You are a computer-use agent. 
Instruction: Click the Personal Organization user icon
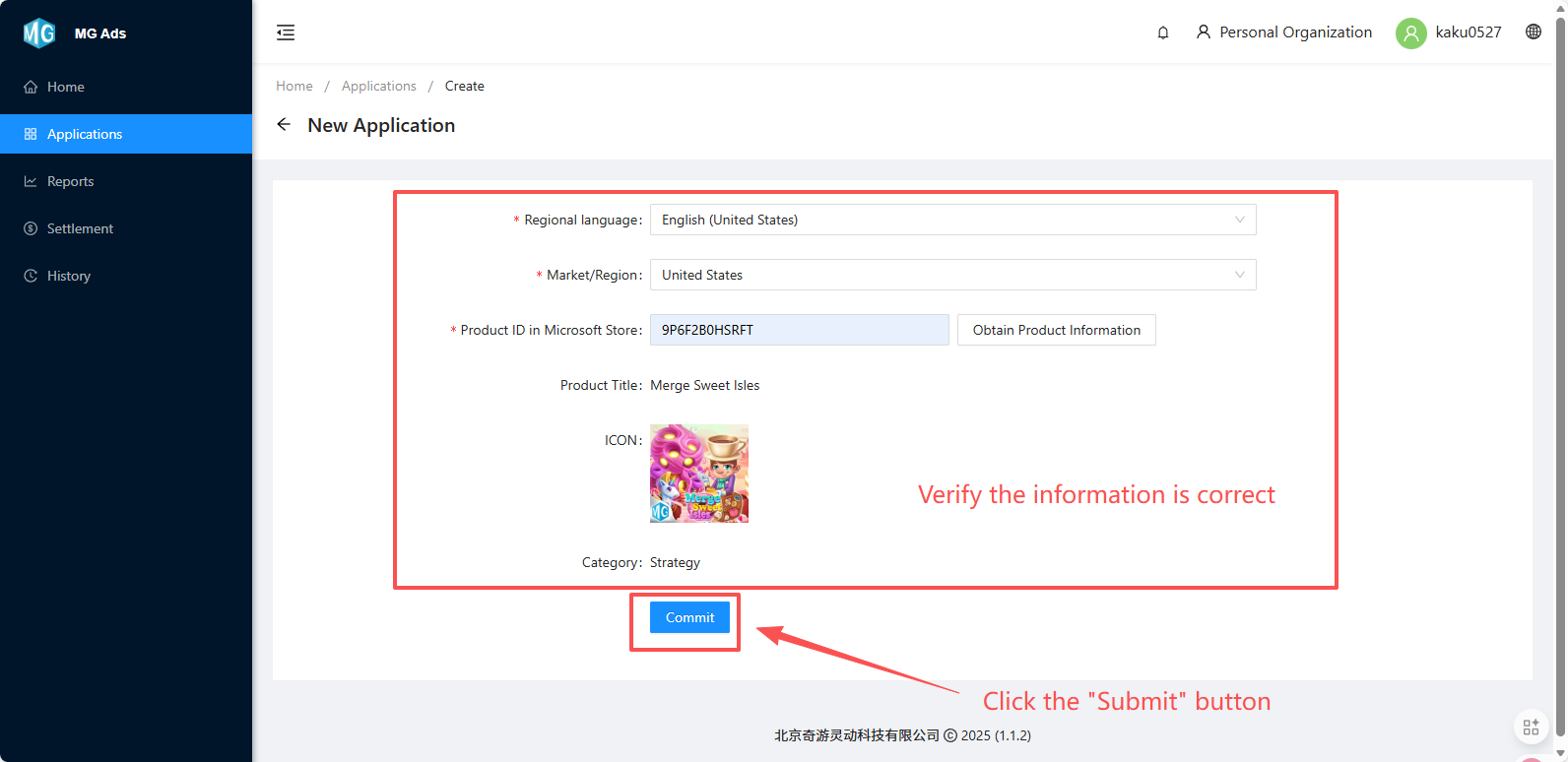1204,32
